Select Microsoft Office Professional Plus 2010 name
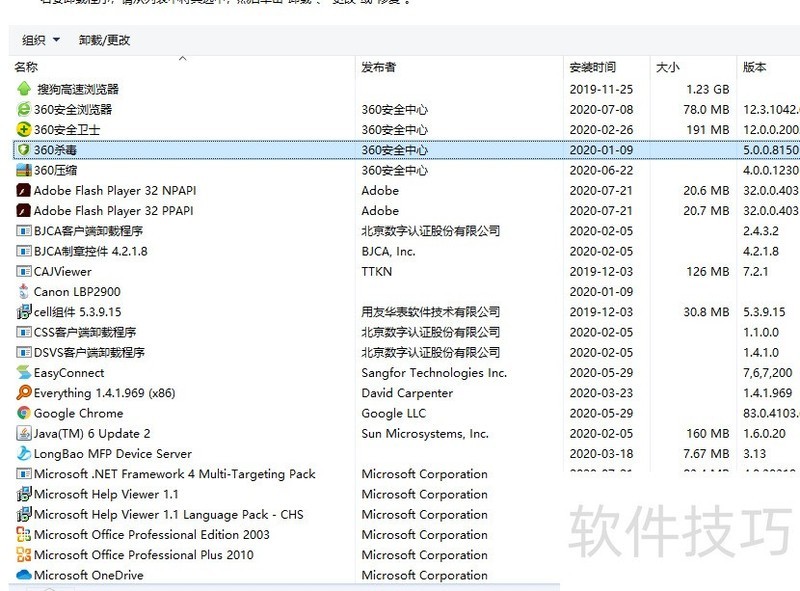This screenshot has width=800, height=591. pos(143,555)
